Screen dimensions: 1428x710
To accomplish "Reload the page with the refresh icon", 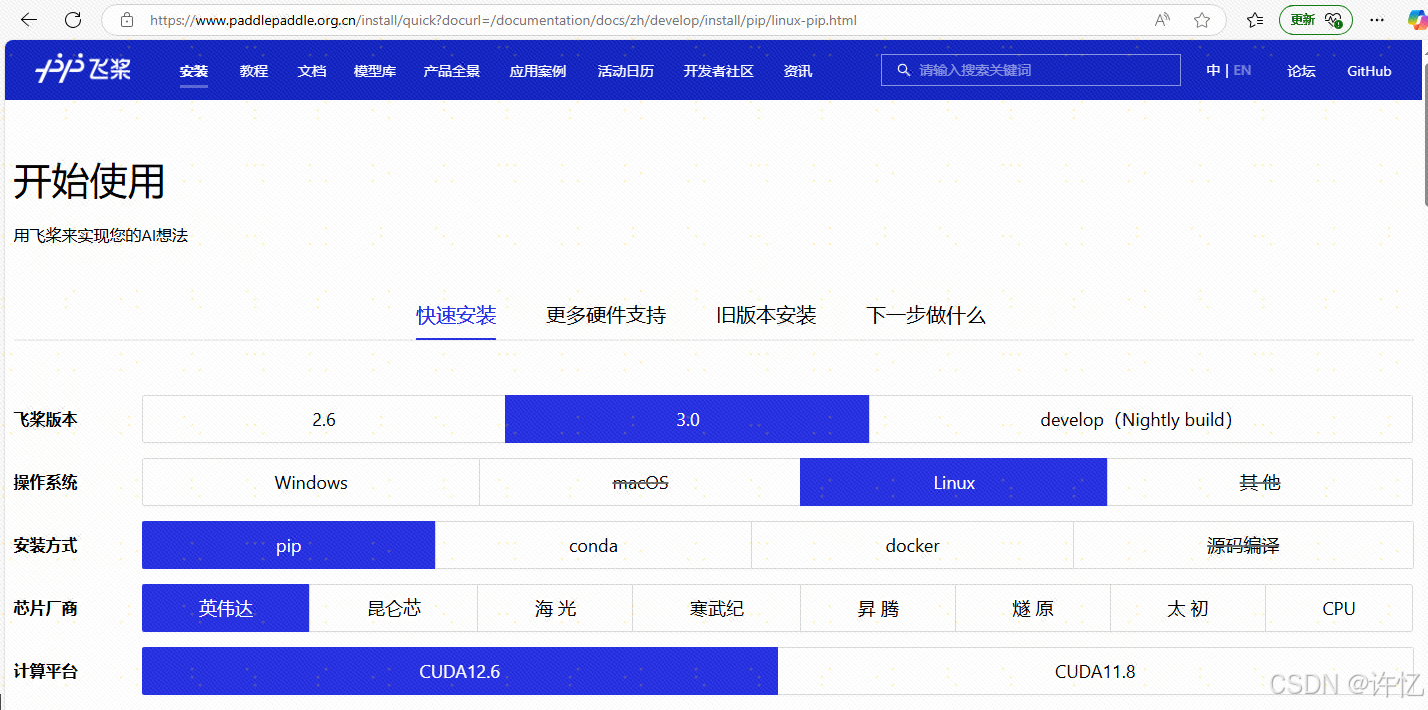I will pos(73,20).
